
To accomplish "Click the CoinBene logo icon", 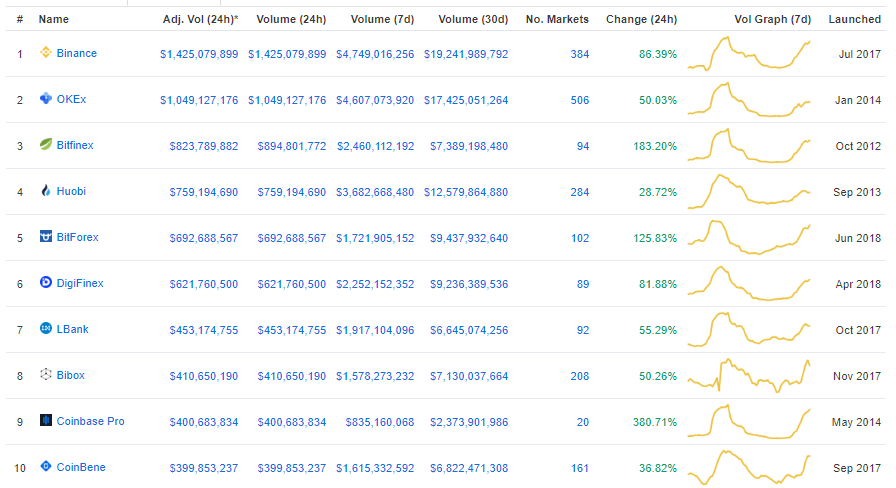I will point(45,467).
